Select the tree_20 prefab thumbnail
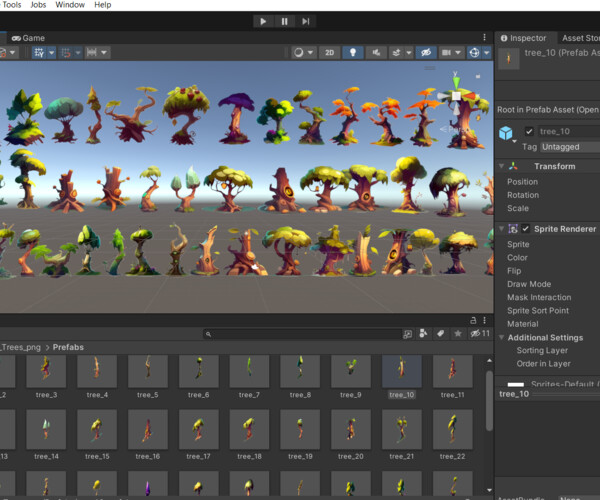600x500 pixels. click(x=351, y=429)
